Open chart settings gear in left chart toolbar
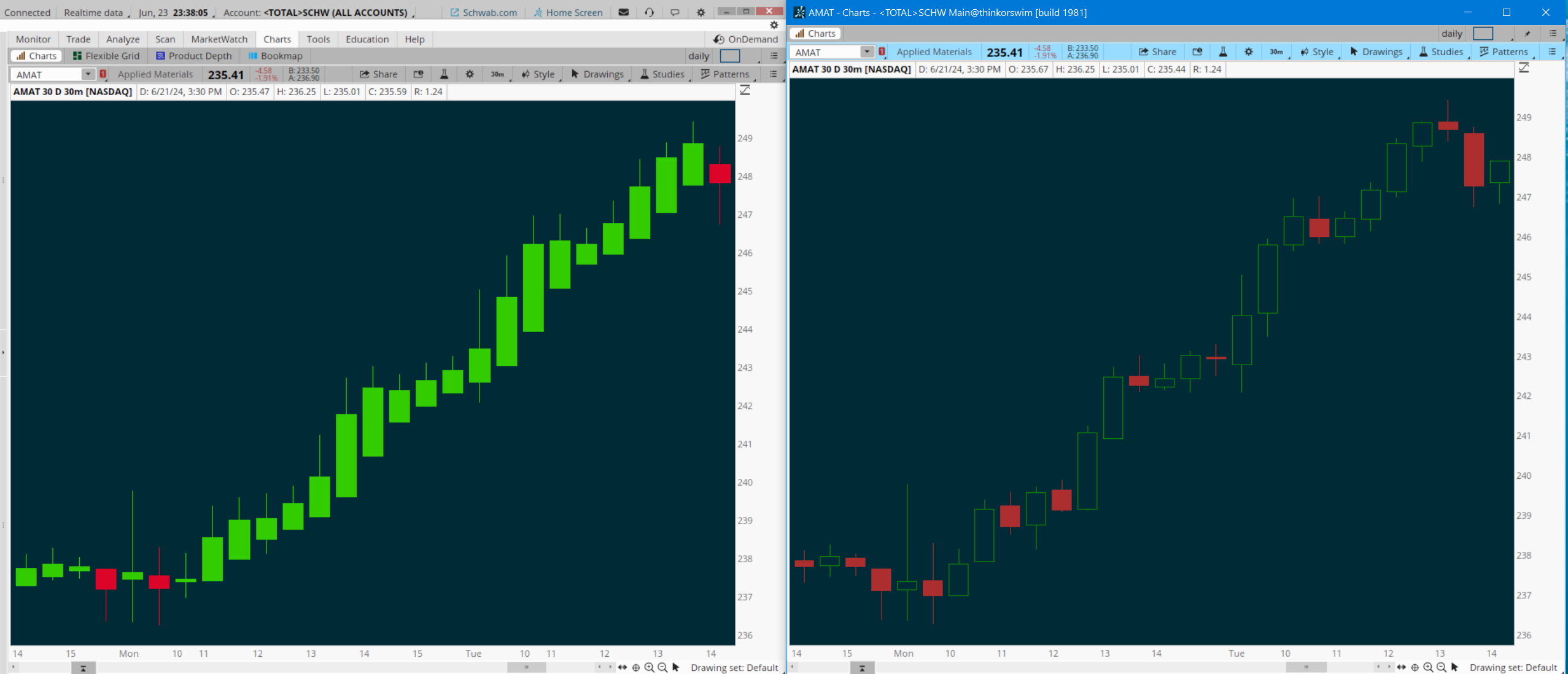This screenshot has height=674, width=1568. (470, 74)
